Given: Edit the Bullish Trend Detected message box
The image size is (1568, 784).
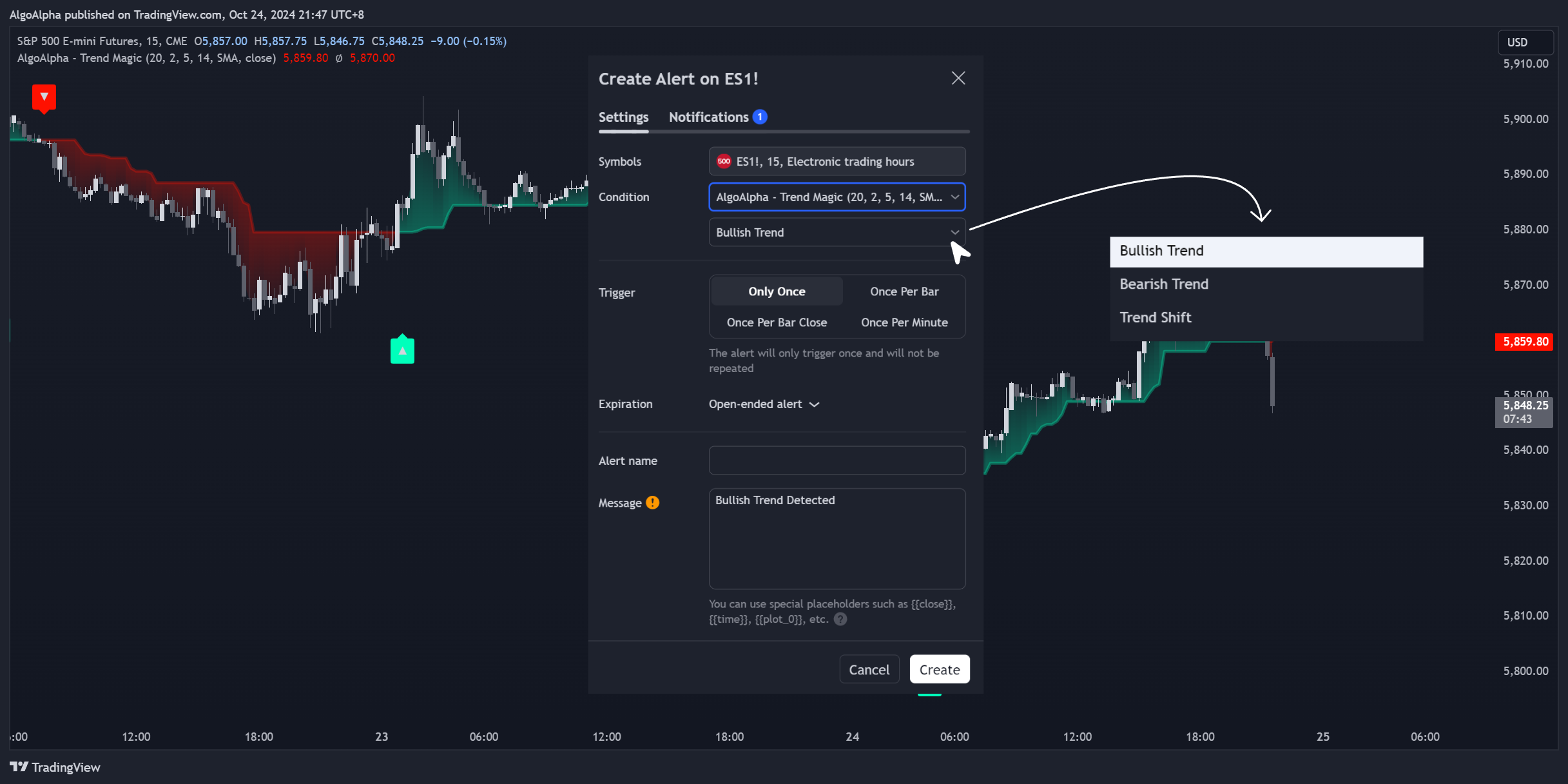Looking at the screenshot, I should pyautogui.click(x=837, y=538).
